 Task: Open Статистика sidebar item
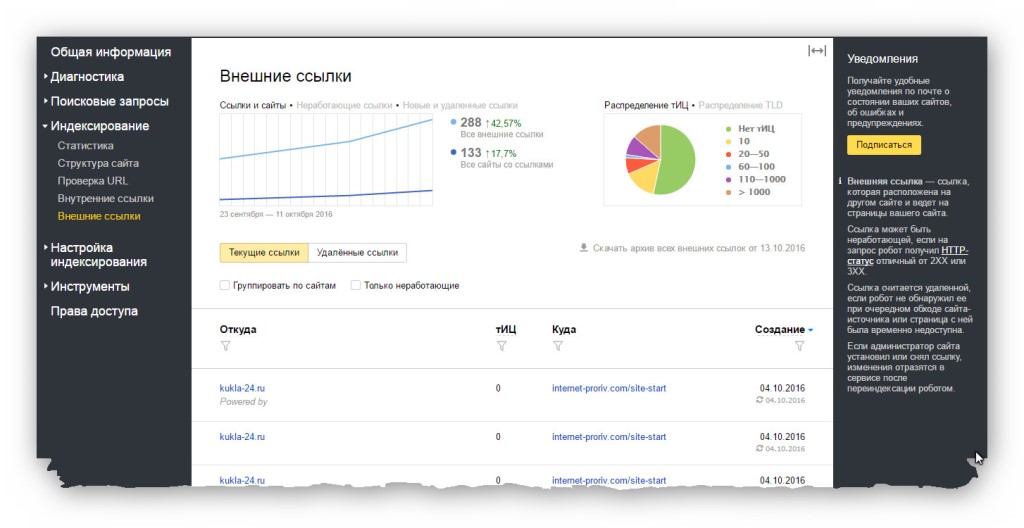[x=86, y=146]
